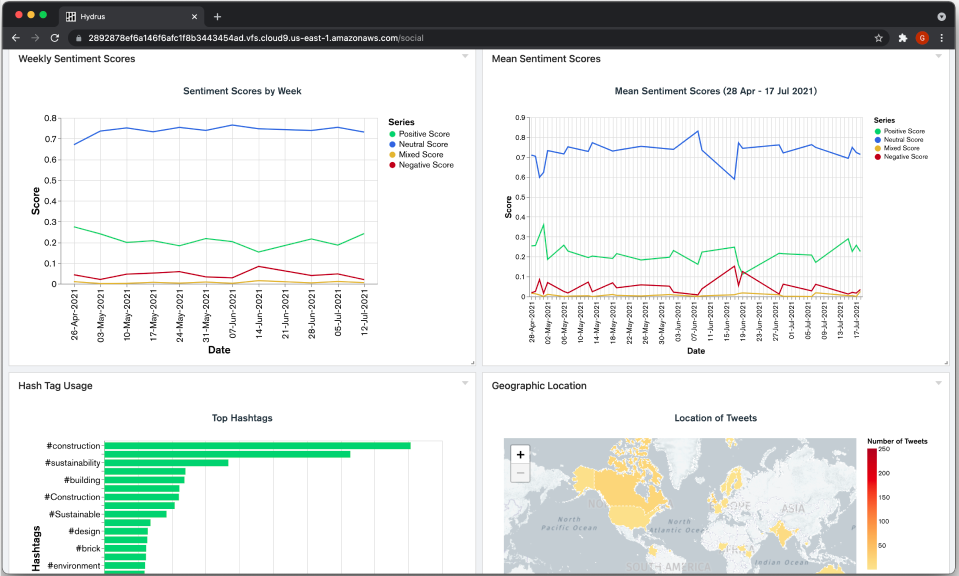Image resolution: width=959 pixels, height=576 pixels.
Task: Click the Weekly Sentiment Scores panel heading
Action: coord(76,59)
